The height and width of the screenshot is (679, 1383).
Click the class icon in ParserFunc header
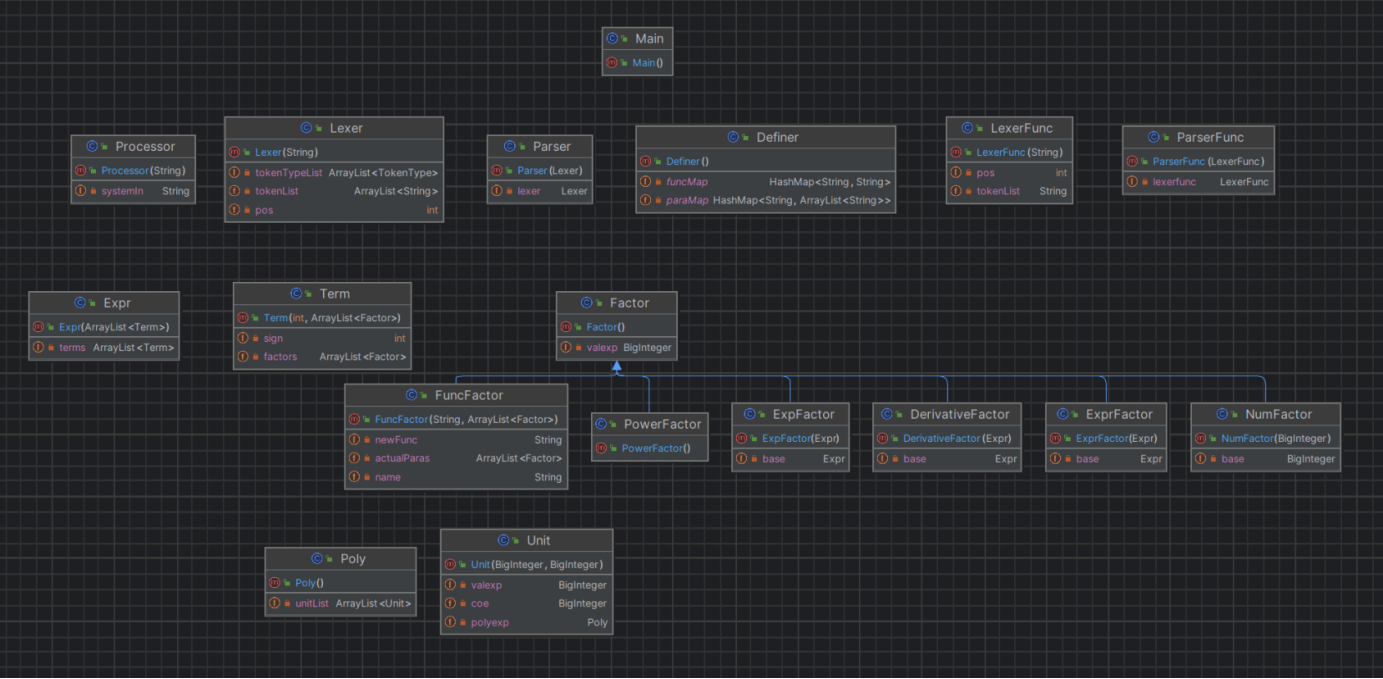[x=1153, y=137]
